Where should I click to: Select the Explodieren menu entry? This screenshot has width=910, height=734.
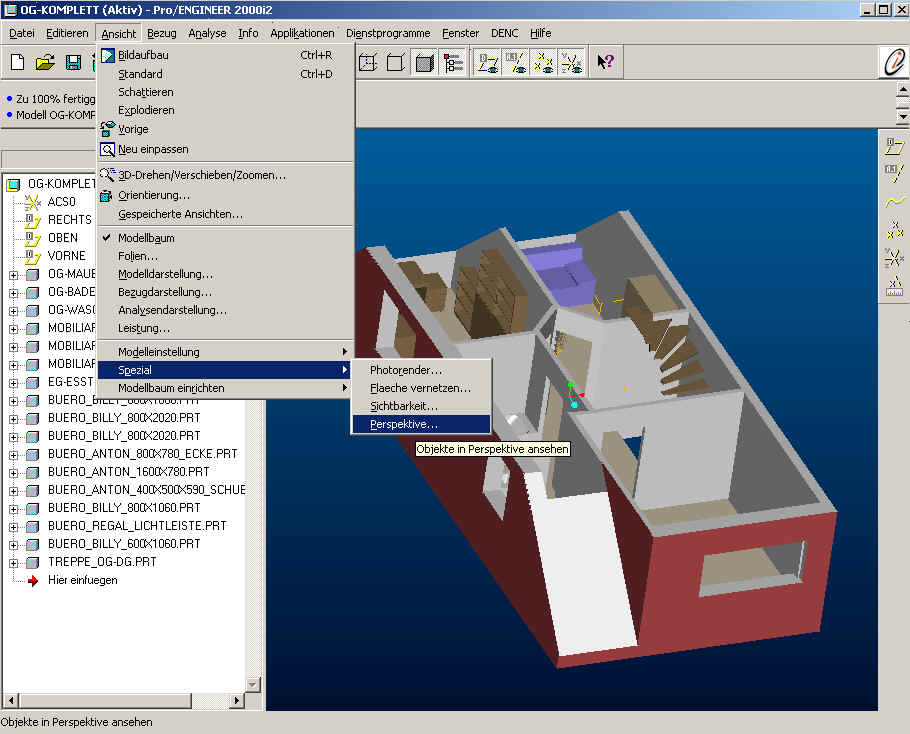(226, 110)
